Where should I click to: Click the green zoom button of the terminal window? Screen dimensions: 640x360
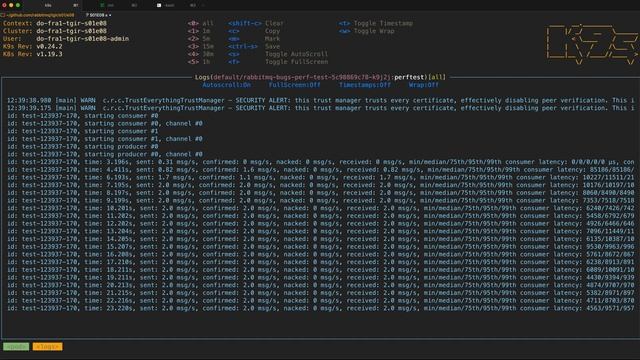tap(18, 5)
